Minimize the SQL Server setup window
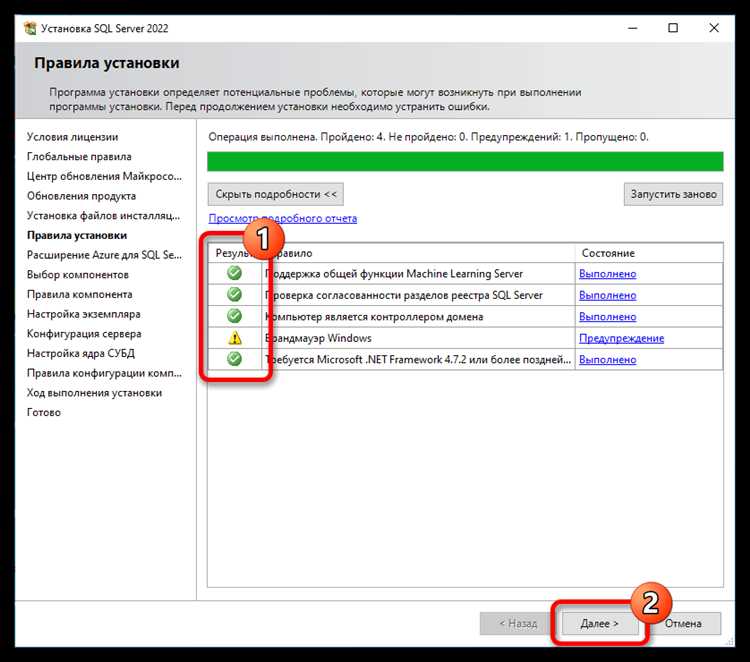 (x=632, y=28)
